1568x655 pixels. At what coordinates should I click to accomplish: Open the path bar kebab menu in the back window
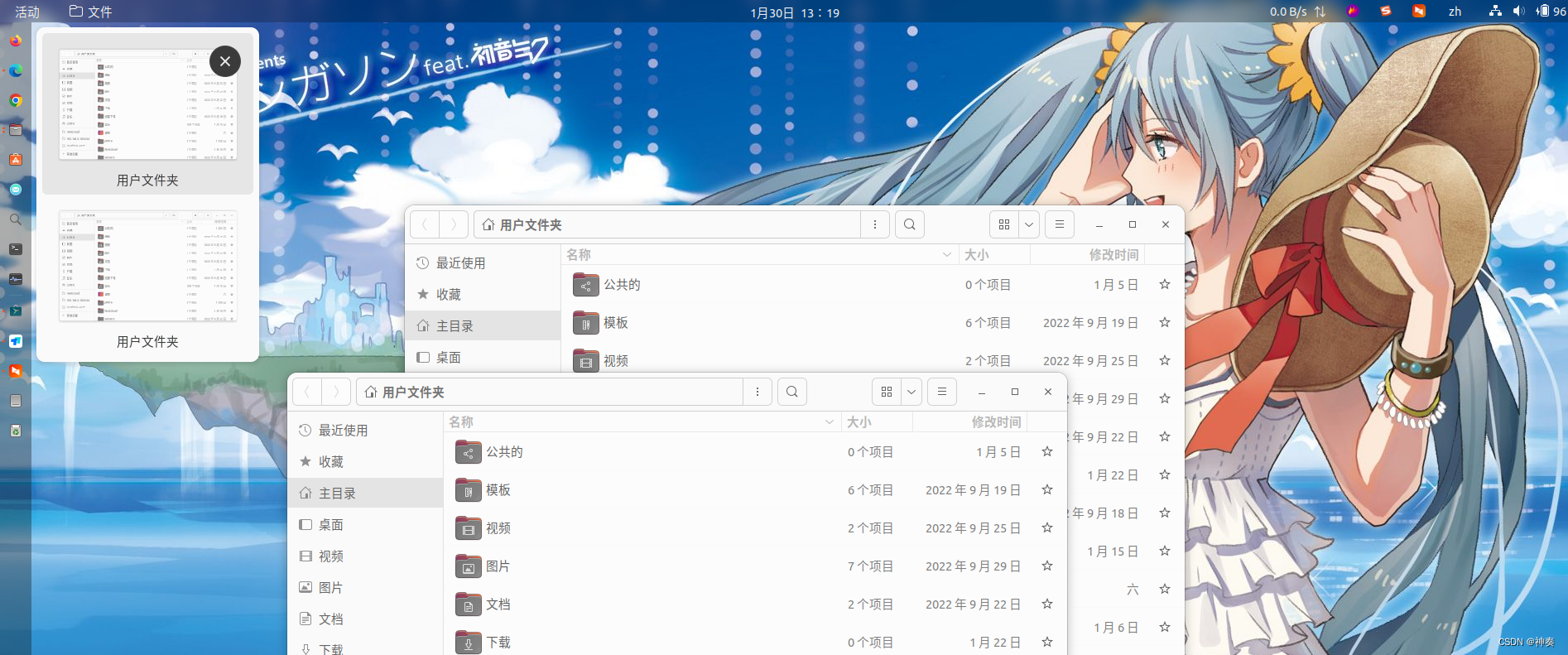[875, 224]
